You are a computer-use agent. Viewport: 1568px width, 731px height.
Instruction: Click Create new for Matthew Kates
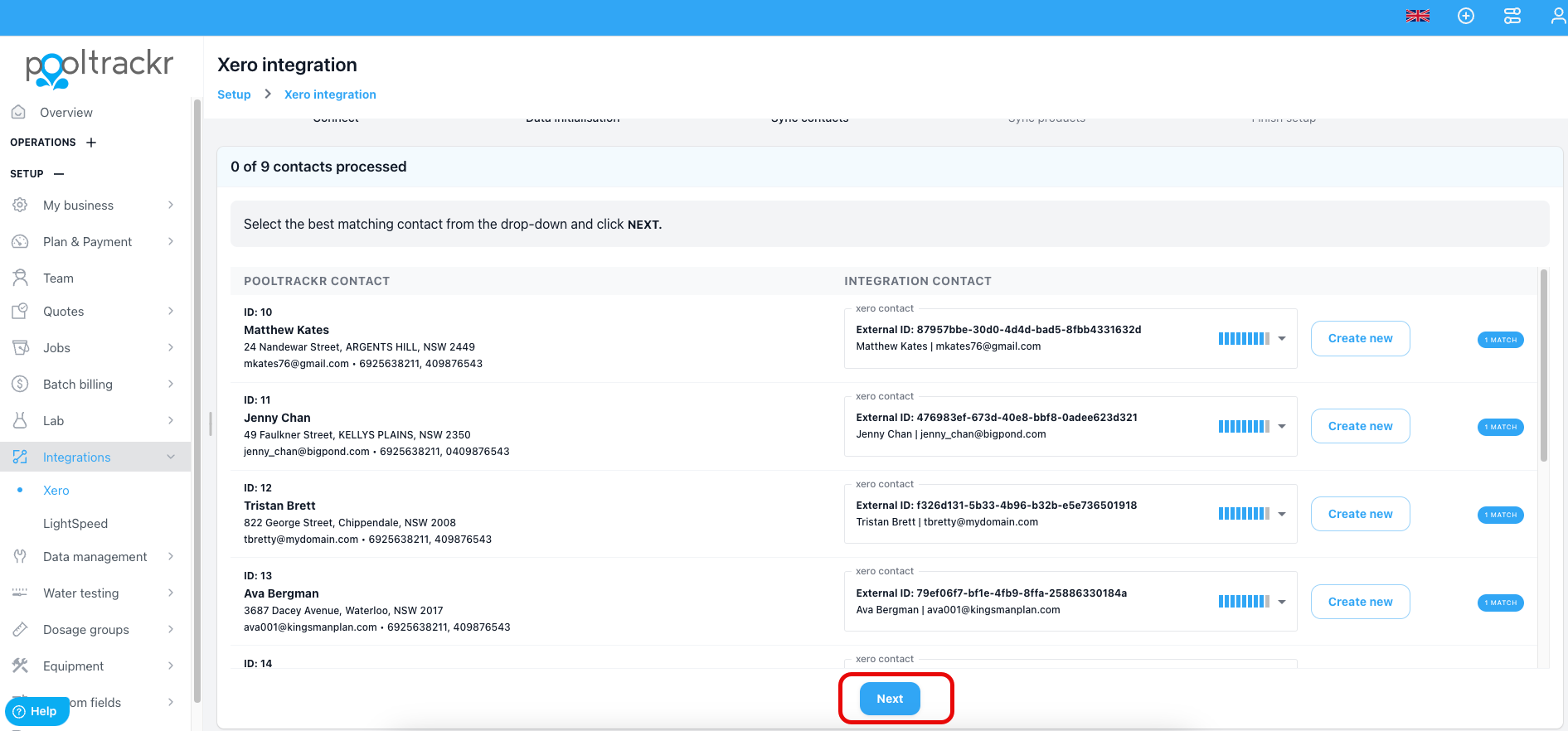[x=1361, y=338]
